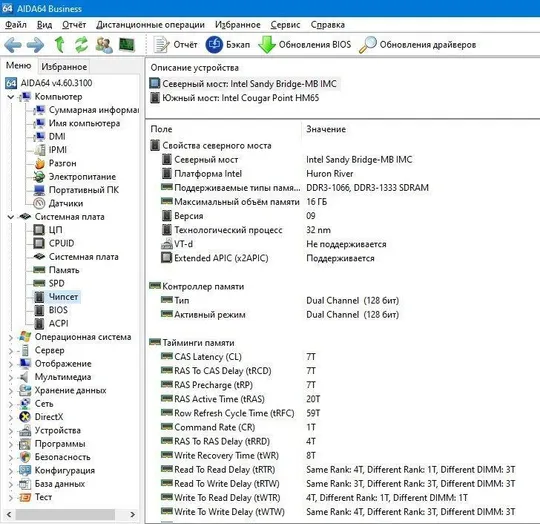Select the Максимальный объём памяти row
The image size is (540, 524).
244,202
